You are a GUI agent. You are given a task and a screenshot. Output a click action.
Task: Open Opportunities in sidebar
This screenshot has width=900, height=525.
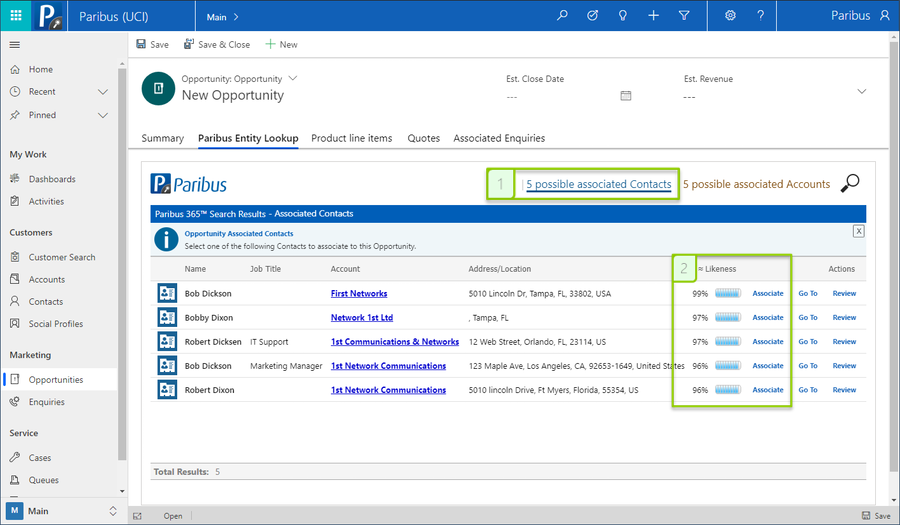tap(56, 379)
